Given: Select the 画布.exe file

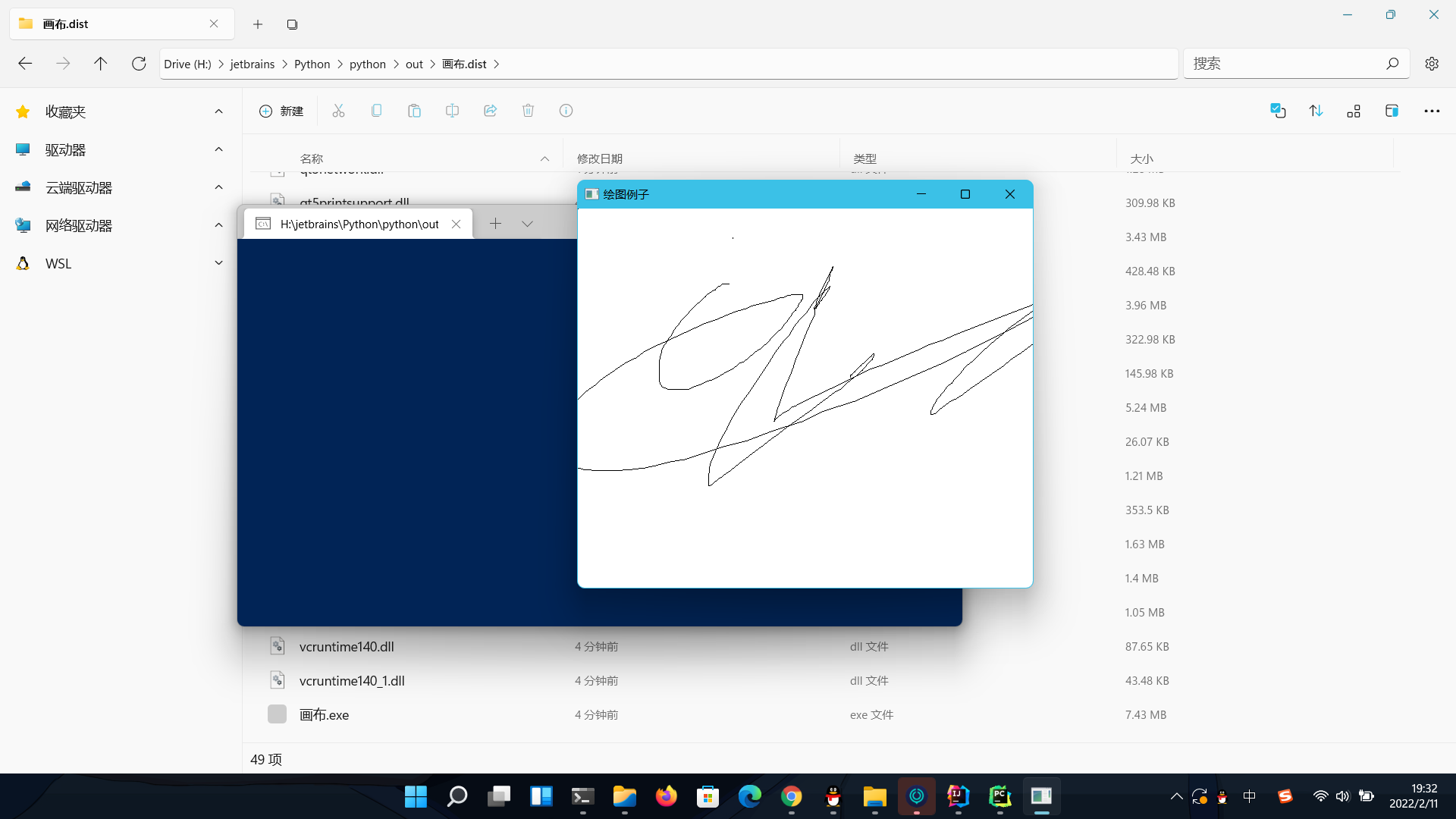Looking at the screenshot, I should tap(324, 714).
